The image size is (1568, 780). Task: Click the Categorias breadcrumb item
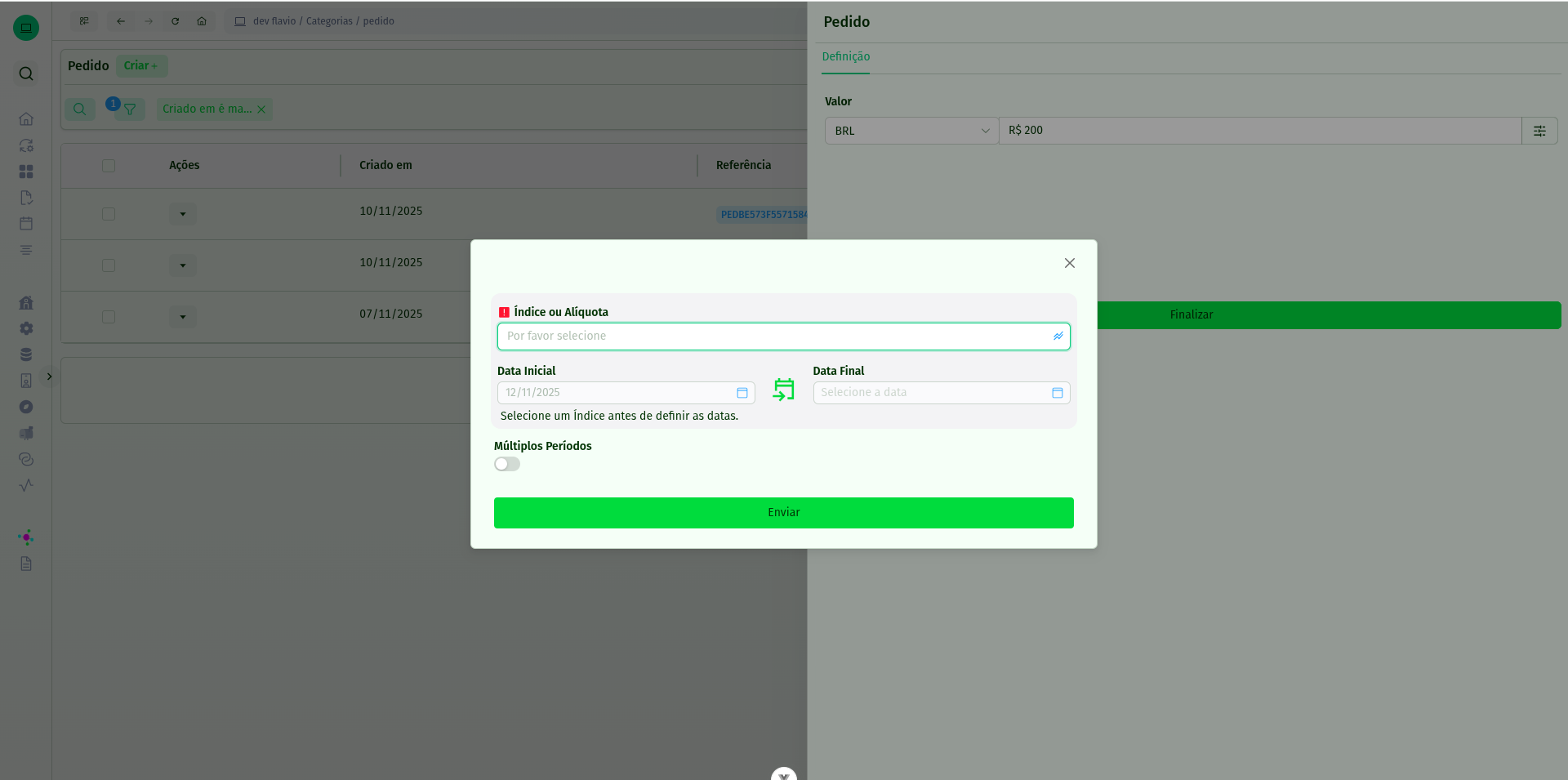point(329,21)
